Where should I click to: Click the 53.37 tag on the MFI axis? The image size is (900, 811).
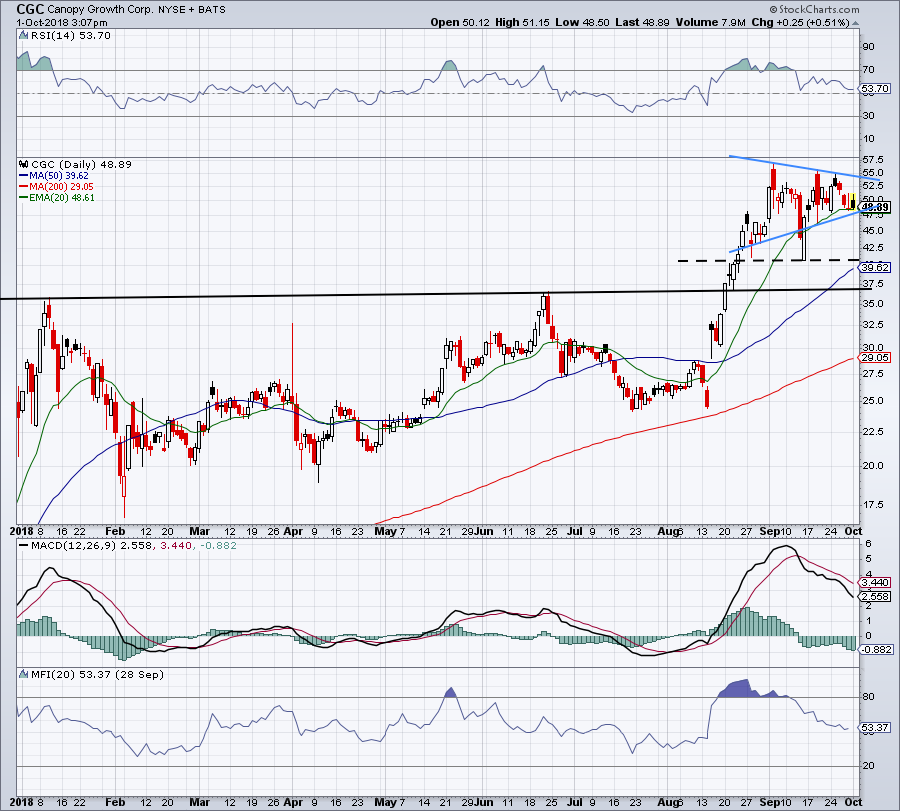[875, 728]
